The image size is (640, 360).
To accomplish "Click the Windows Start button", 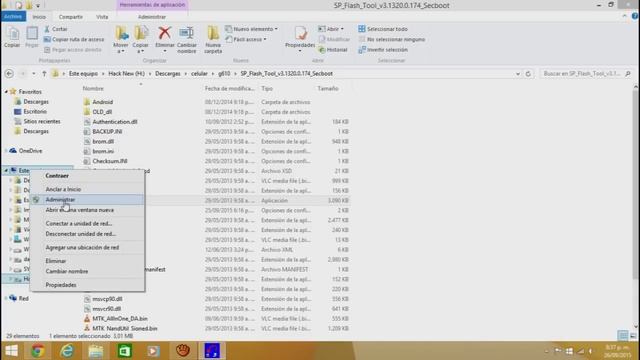I will coord(11,351).
